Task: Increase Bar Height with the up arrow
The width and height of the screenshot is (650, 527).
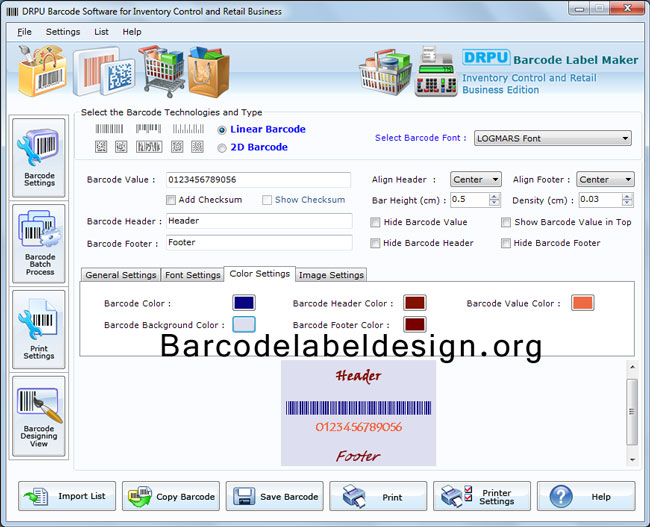Action: tap(494, 197)
